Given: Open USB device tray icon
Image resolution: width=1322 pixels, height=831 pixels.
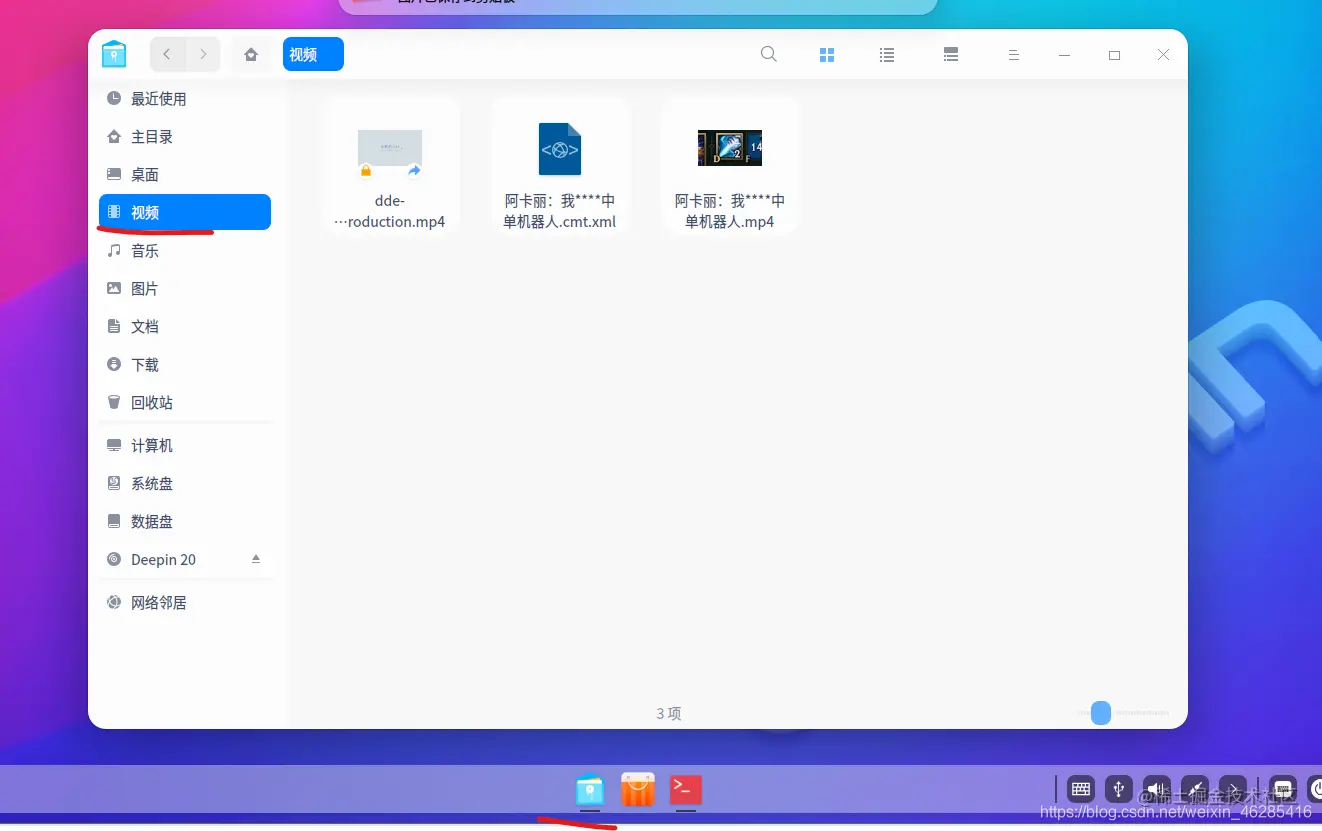Looking at the screenshot, I should click(x=1118, y=789).
